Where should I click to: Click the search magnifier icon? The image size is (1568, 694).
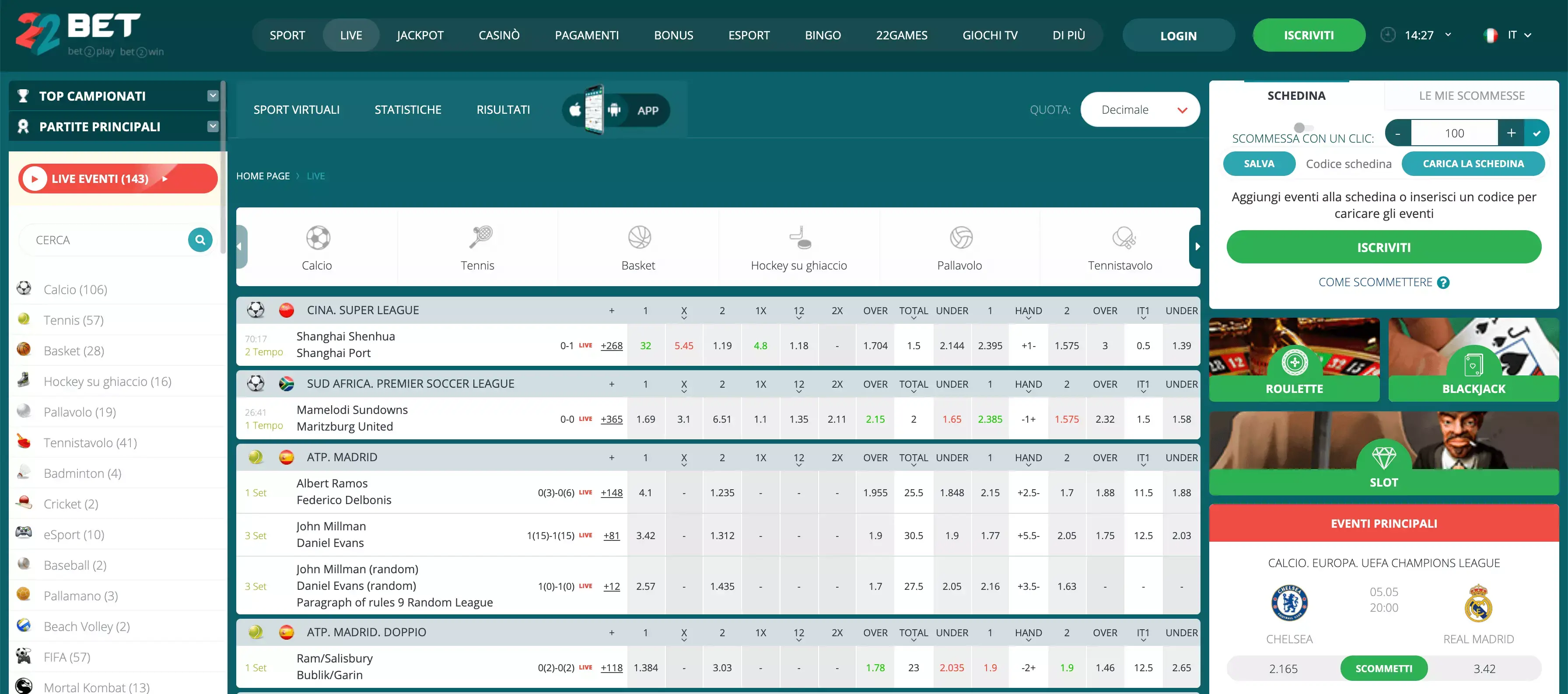[x=200, y=240]
